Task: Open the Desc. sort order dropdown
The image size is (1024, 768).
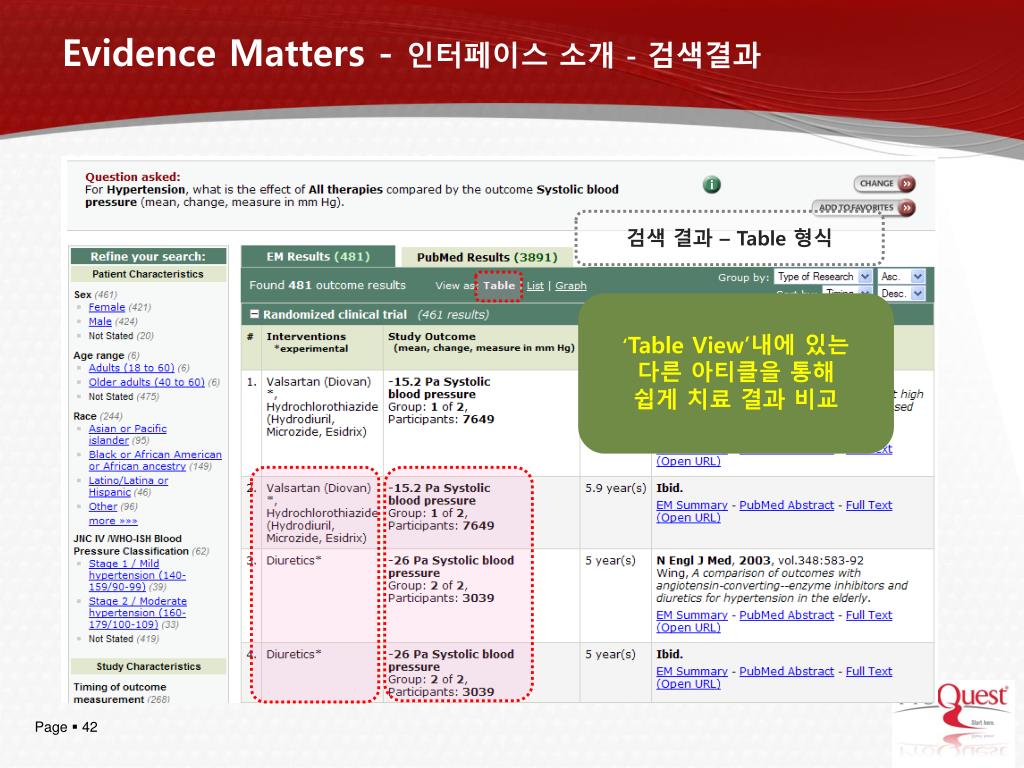Action: (901, 294)
